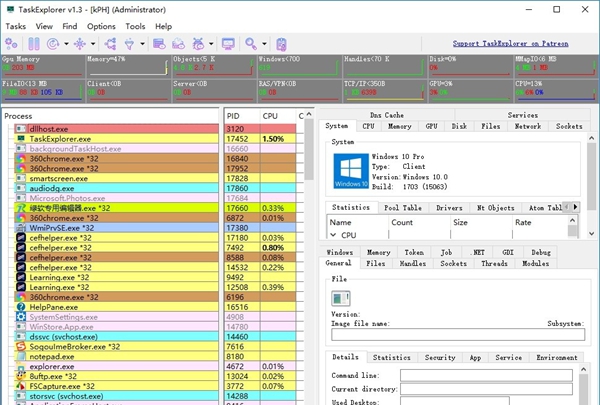The height and width of the screenshot is (405, 600).
Task: Open the Memory tab in the system panel
Action: 399,126
